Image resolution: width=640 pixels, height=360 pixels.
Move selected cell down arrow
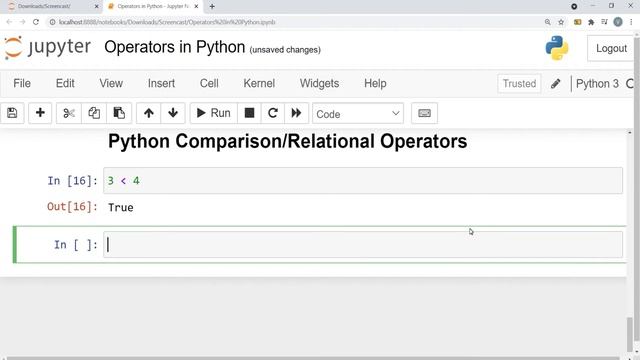pyautogui.click(x=173, y=113)
